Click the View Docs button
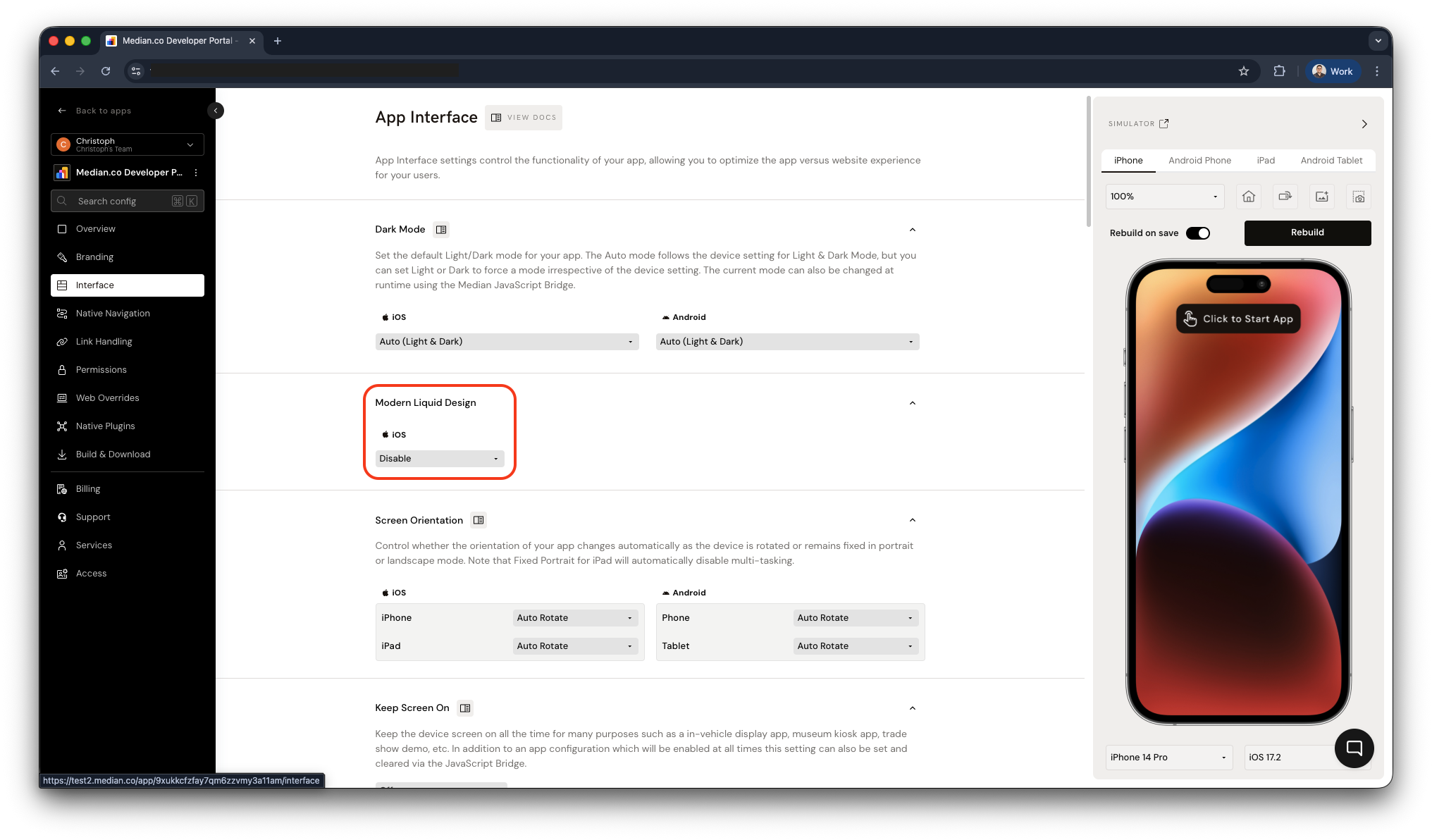This screenshot has width=1432, height=840. pos(524,118)
